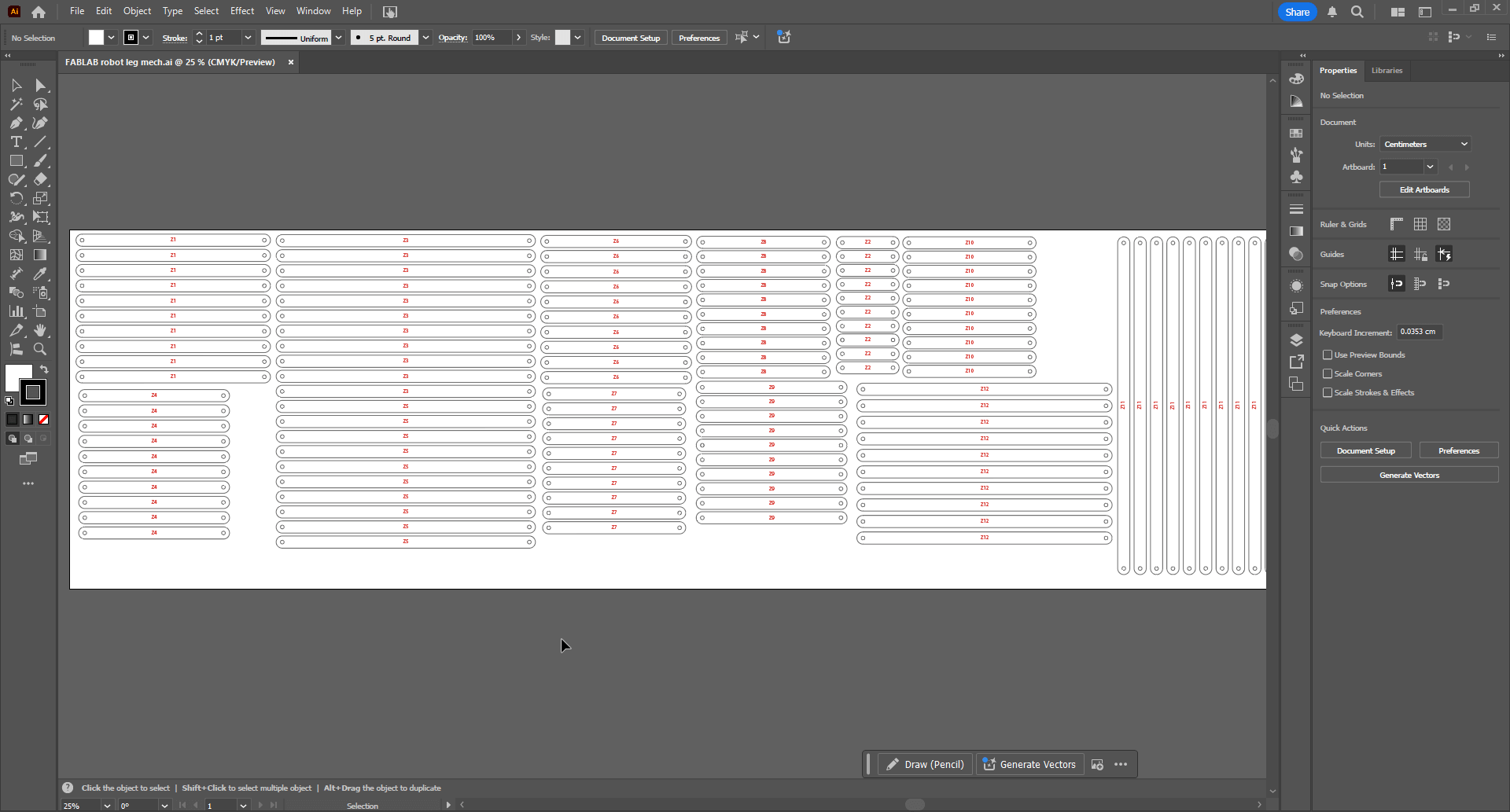
Task: Enable Scale Strokes & Effects checkbox
Action: click(1328, 393)
